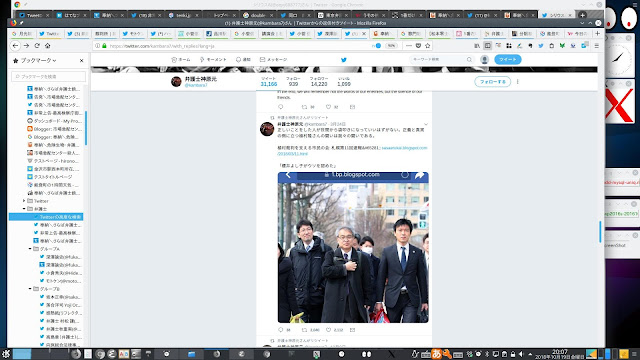Click the blue ツイート button
This screenshot has width=640, height=360.
pos(508,60)
